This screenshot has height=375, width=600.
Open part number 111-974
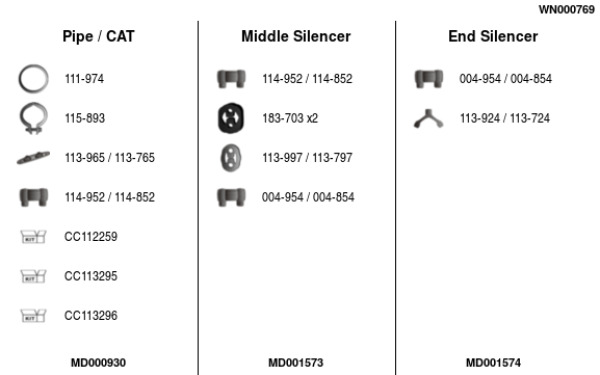click(84, 79)
